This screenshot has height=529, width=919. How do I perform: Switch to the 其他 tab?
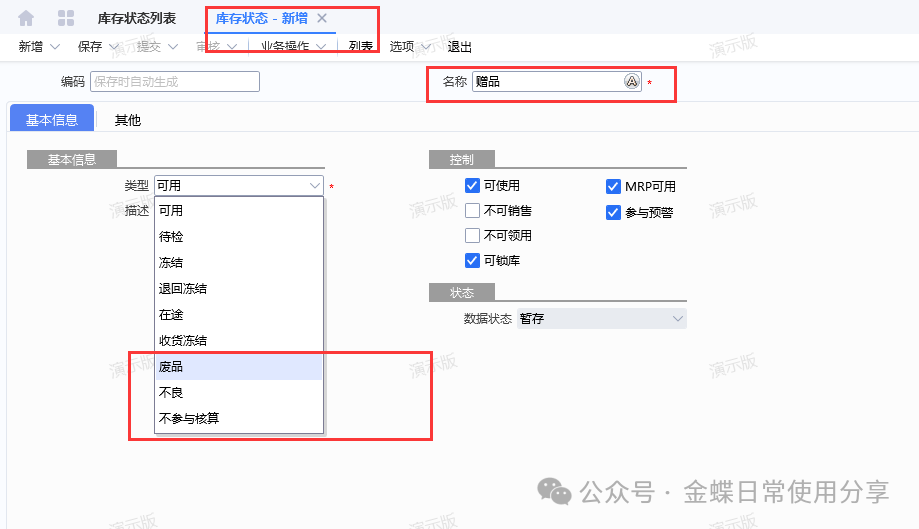pos(127,120)
